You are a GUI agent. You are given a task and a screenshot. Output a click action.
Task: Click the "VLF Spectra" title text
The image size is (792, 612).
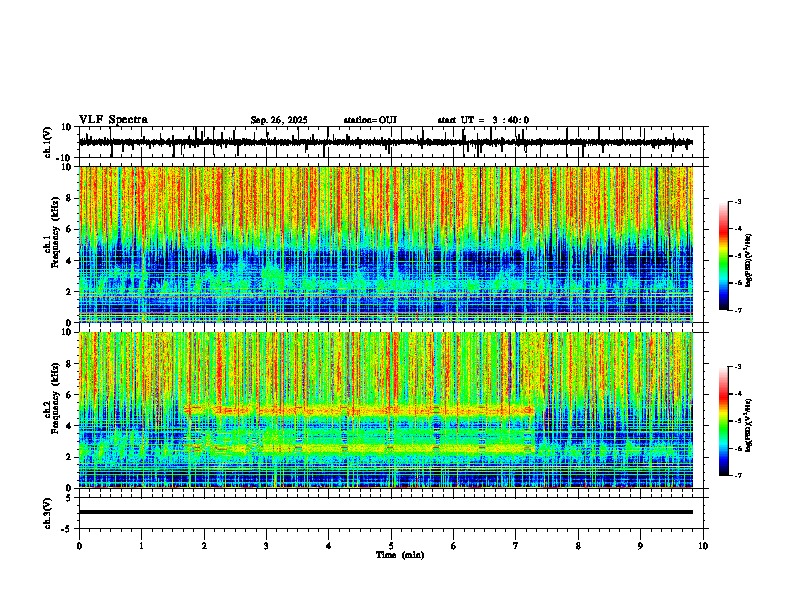(x=113, y=120)
